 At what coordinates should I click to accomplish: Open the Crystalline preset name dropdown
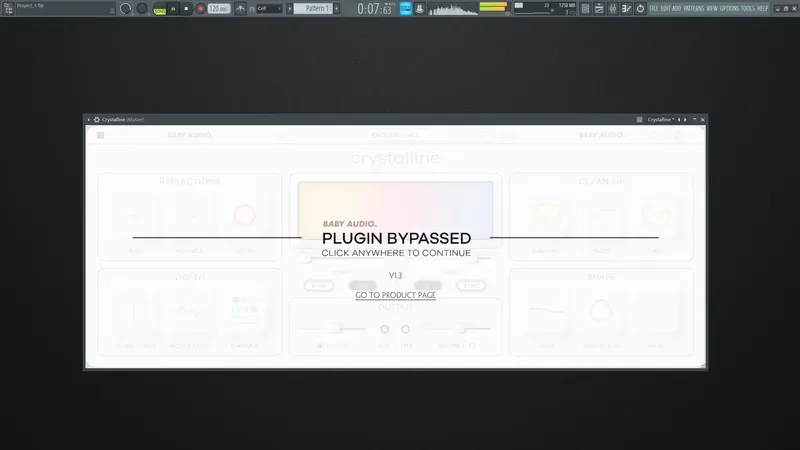coord(661,119)
